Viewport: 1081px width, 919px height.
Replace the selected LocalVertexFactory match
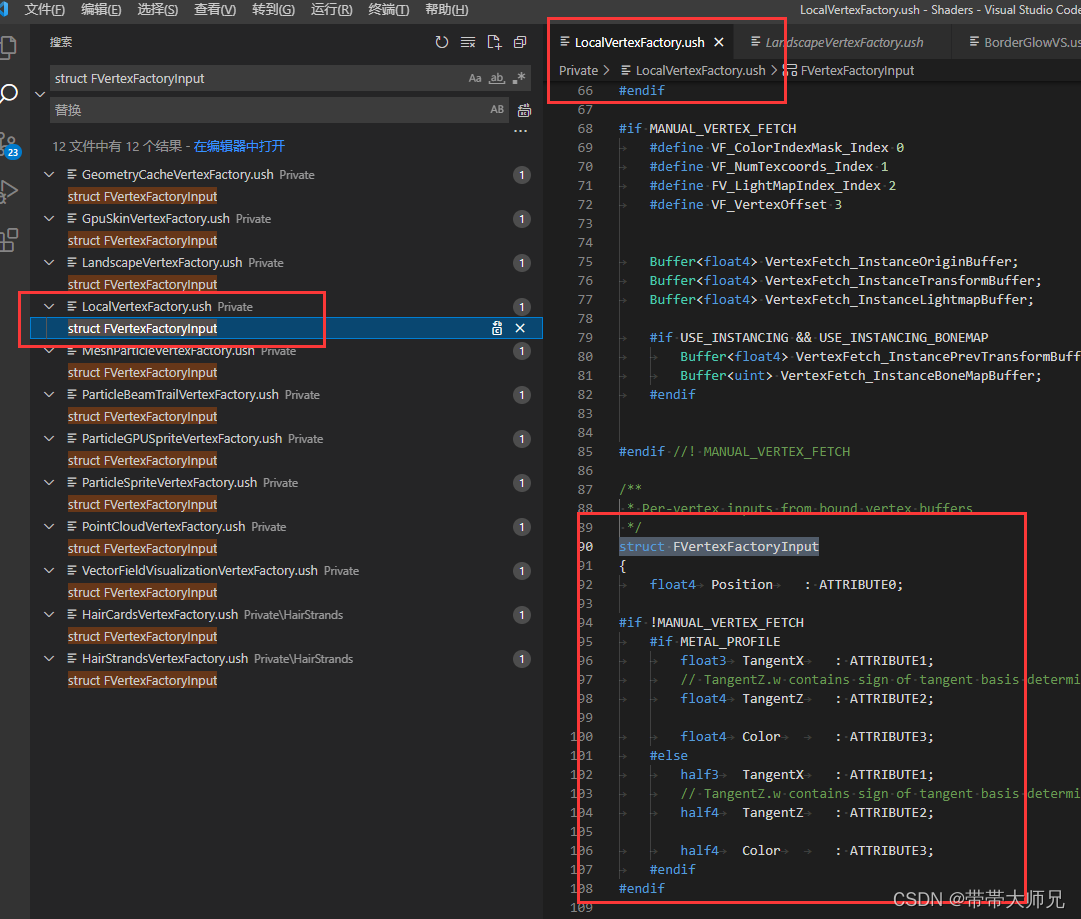pyautogui.click(x=496, y=328)
